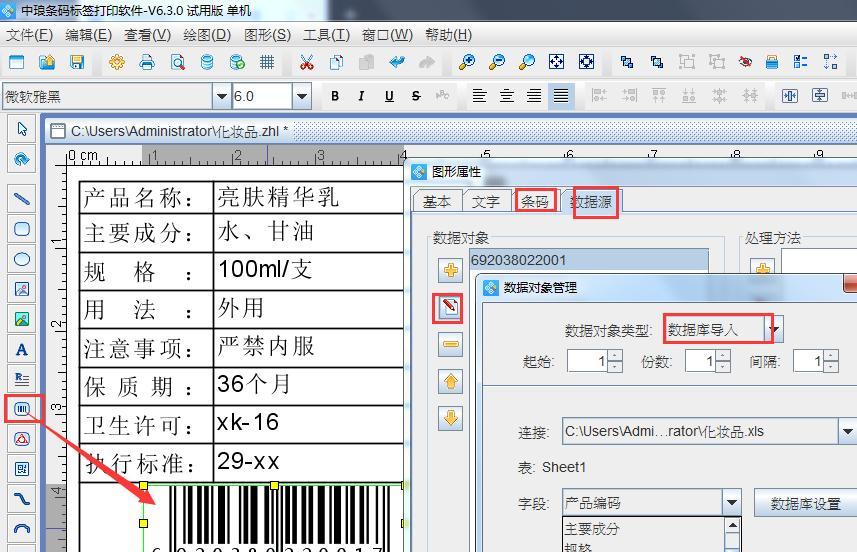Open the font name dropdown showing 微软雅黑
Screen dimensions: 857x552
pyautogui.click(x=221, y=97)
